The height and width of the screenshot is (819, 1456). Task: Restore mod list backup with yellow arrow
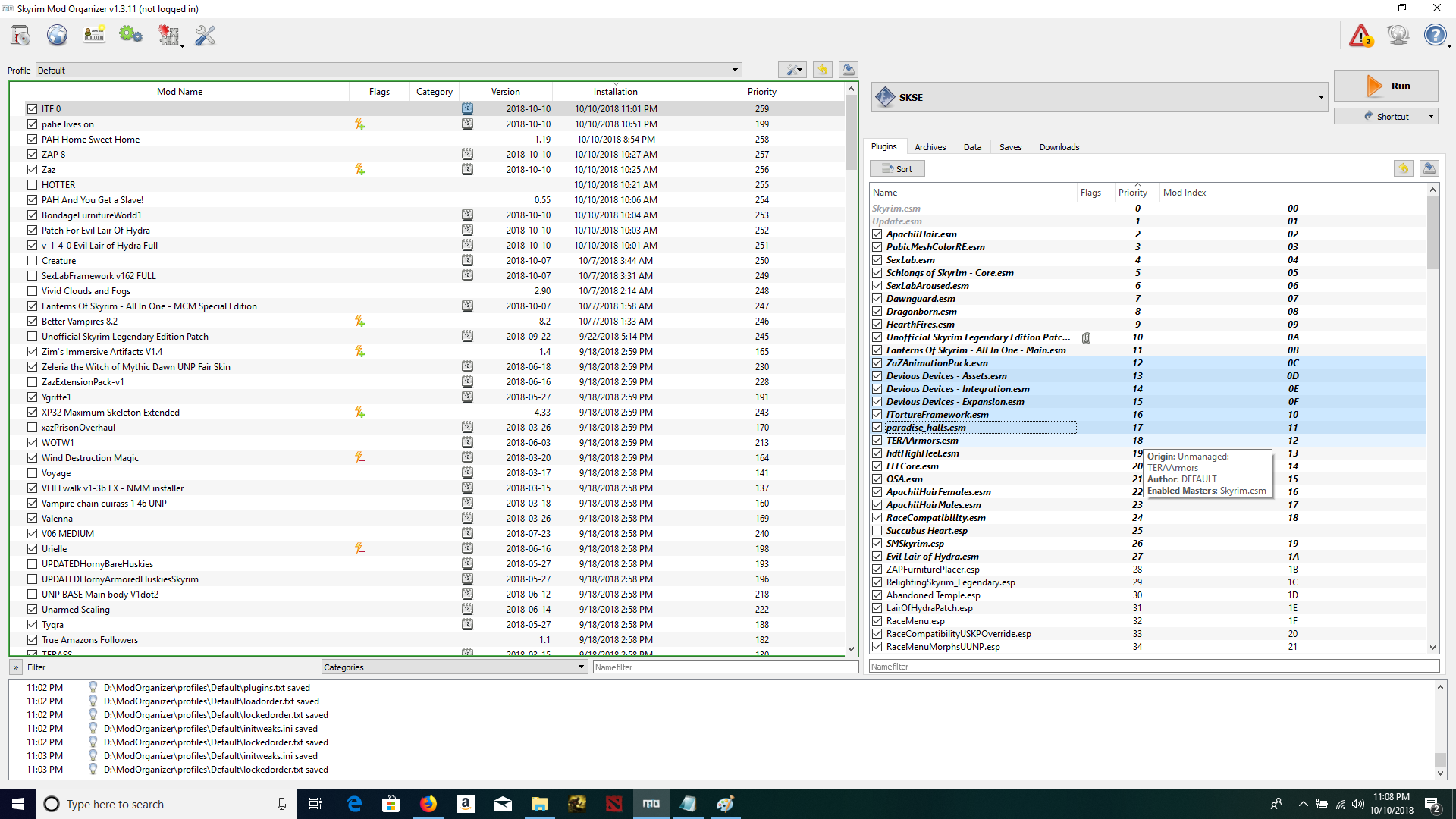click(823, 70)
